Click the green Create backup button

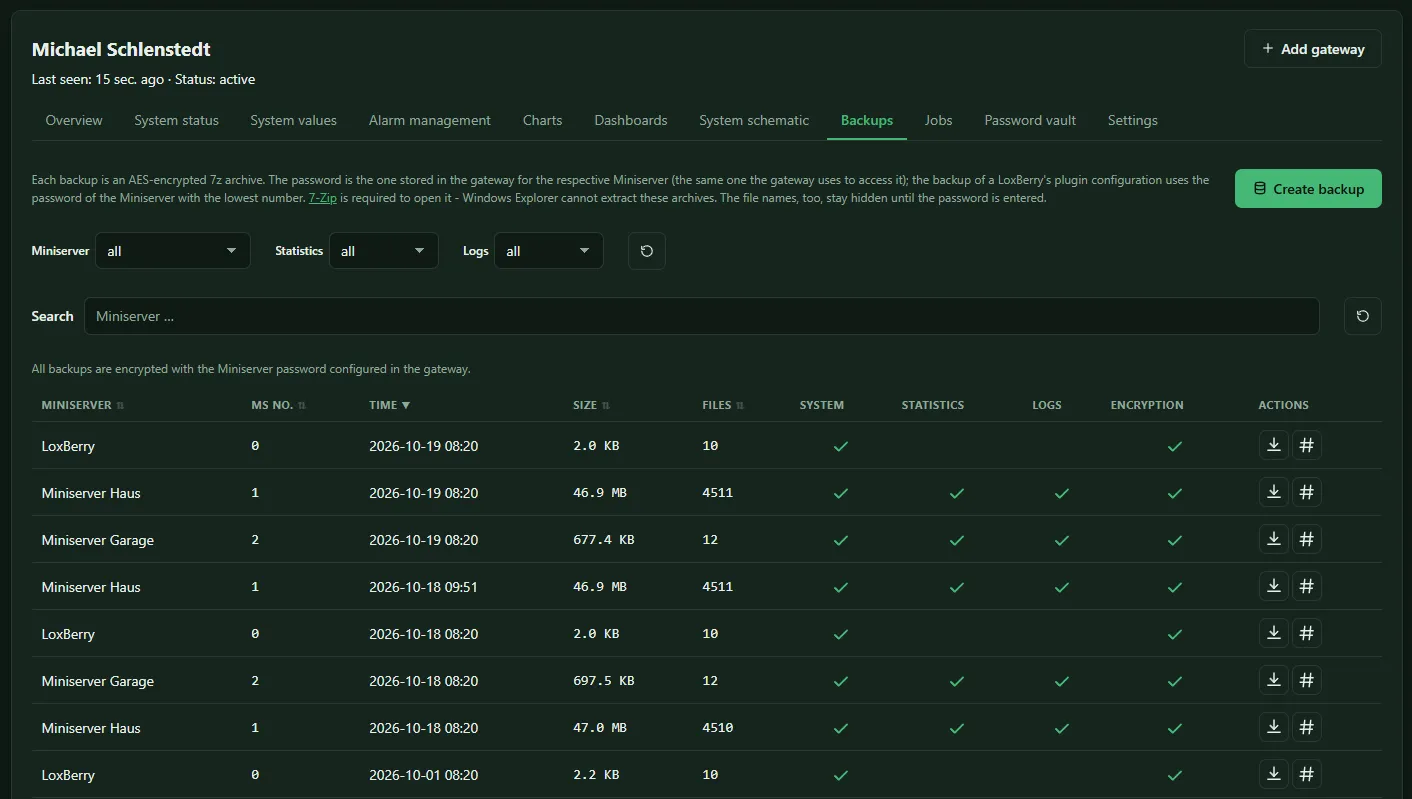1308,189
